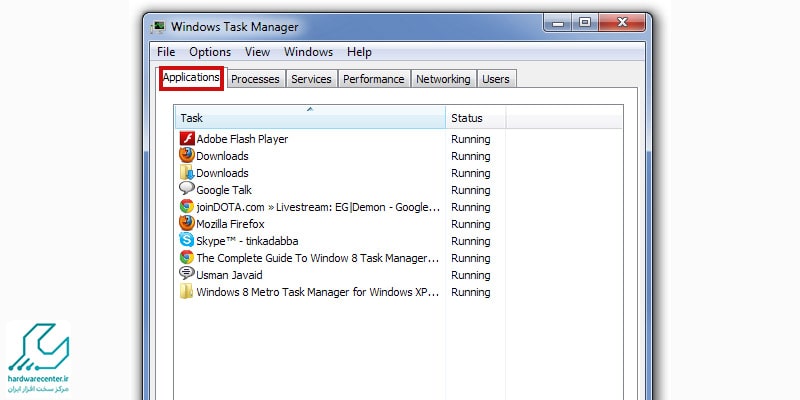Sort by the Task column header

pos(310,118)
